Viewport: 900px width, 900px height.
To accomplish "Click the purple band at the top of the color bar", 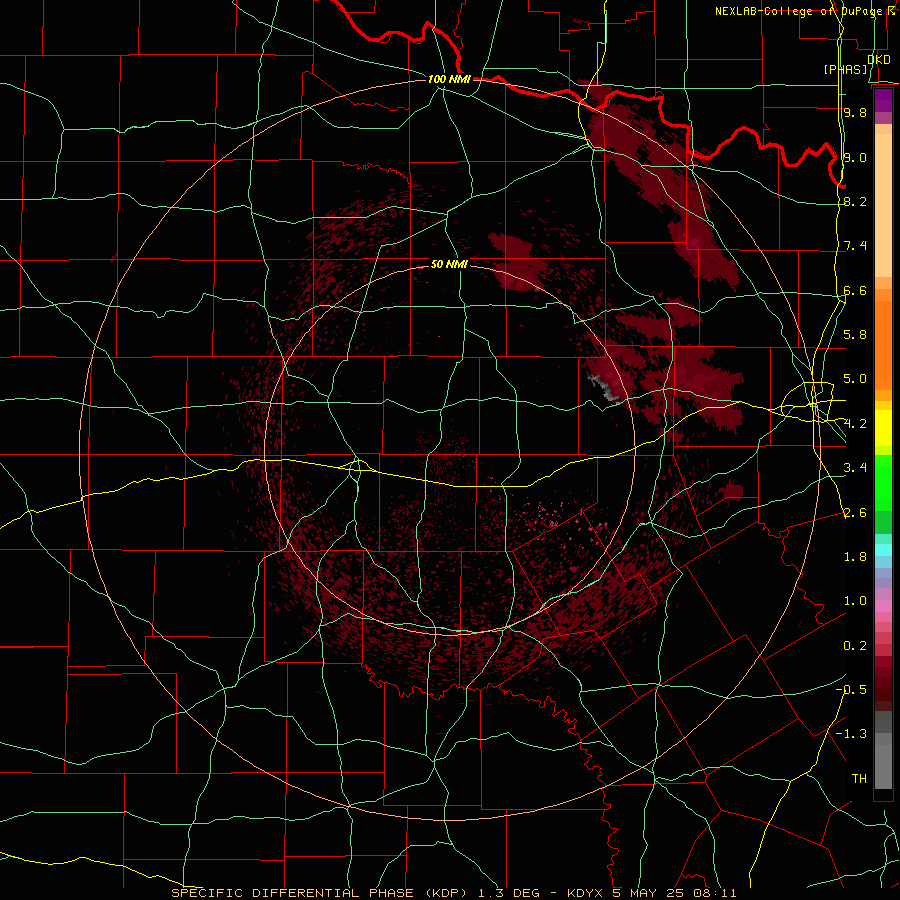I will (883, 100).
